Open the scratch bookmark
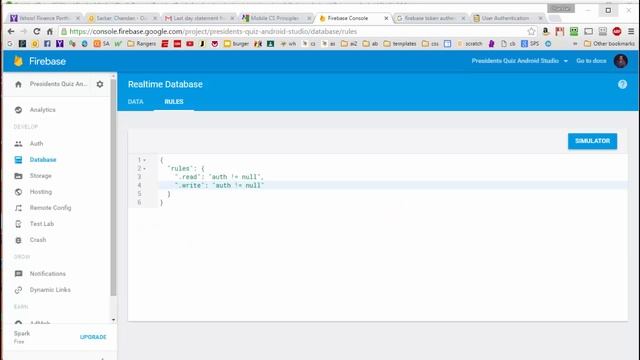Image resolution: width=640 pixels, height=360 pixels. (x=469, y=43)
